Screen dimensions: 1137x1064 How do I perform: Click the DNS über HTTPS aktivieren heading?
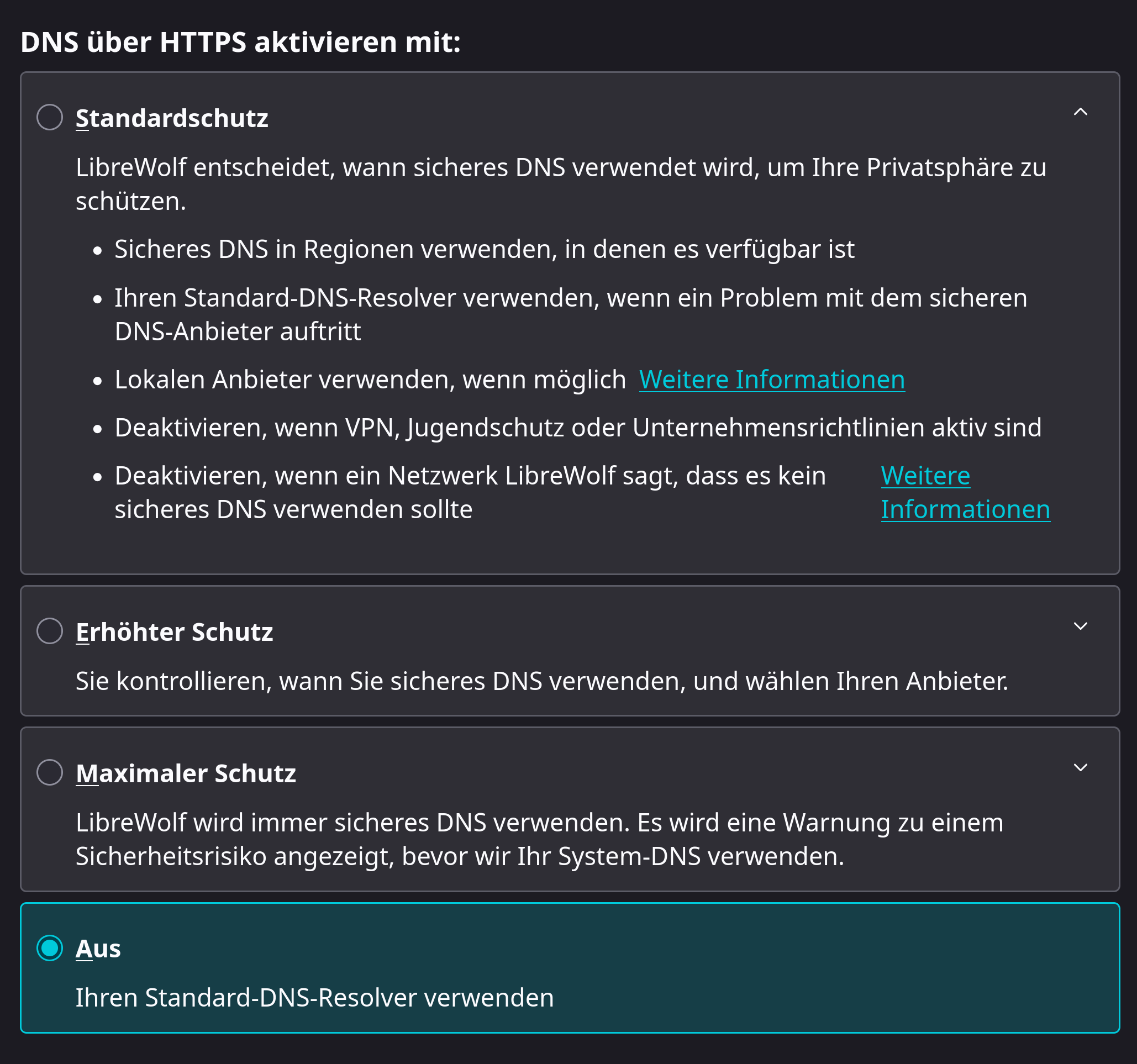point(240,43)
